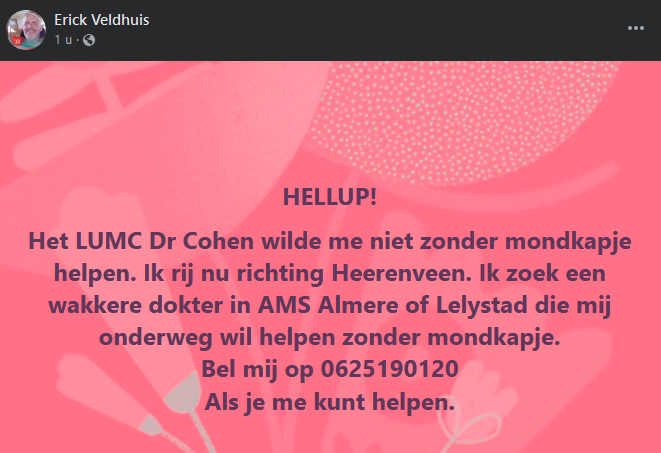Click the globe public audience icon

[x=89, y=40]
